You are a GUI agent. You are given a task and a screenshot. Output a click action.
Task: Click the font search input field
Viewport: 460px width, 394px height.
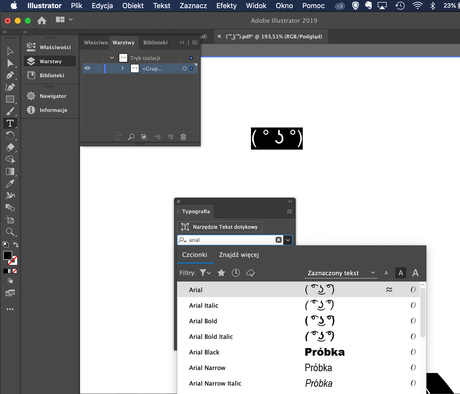231,240
